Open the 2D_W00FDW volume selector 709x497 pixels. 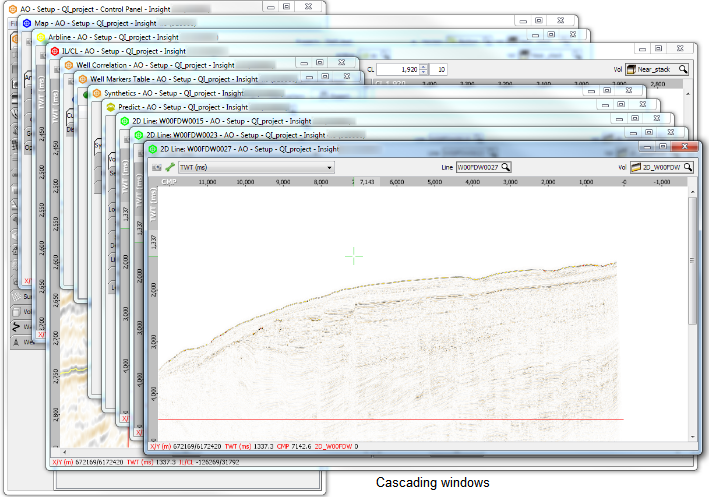pyautogui.click(x=662, y=167)
